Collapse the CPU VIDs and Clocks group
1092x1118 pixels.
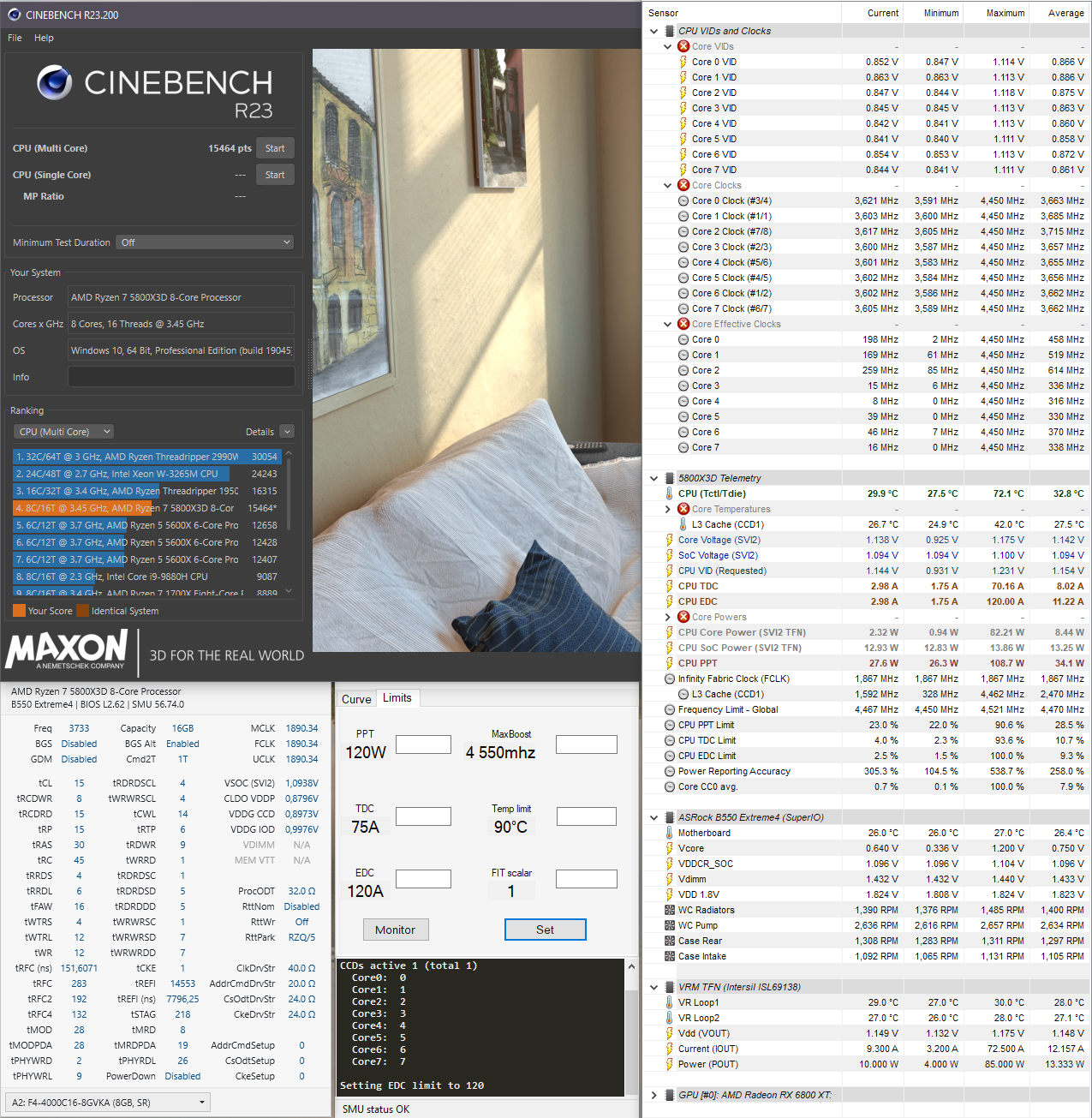(654, 31)
